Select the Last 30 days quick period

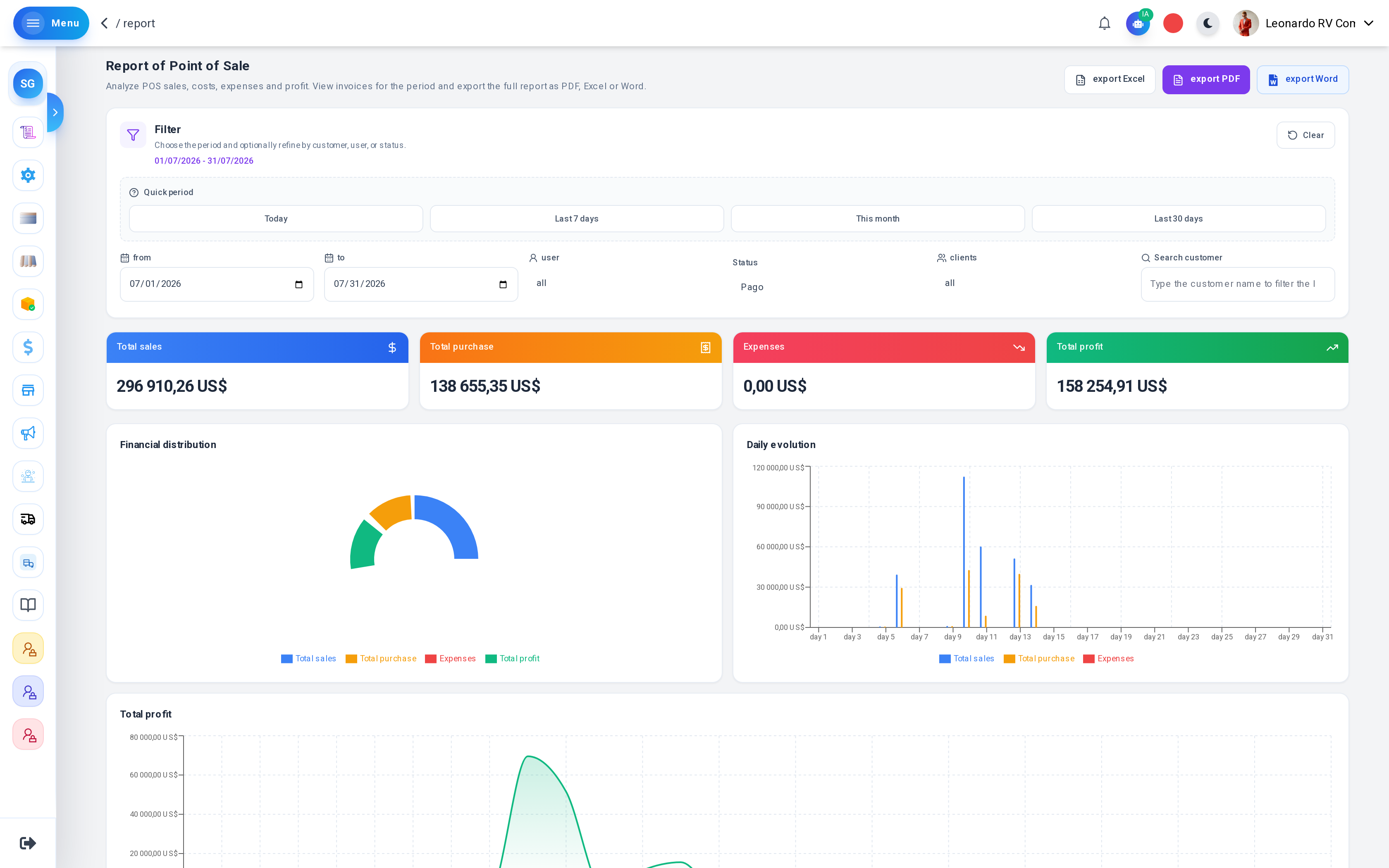(x=1178, y=219)
